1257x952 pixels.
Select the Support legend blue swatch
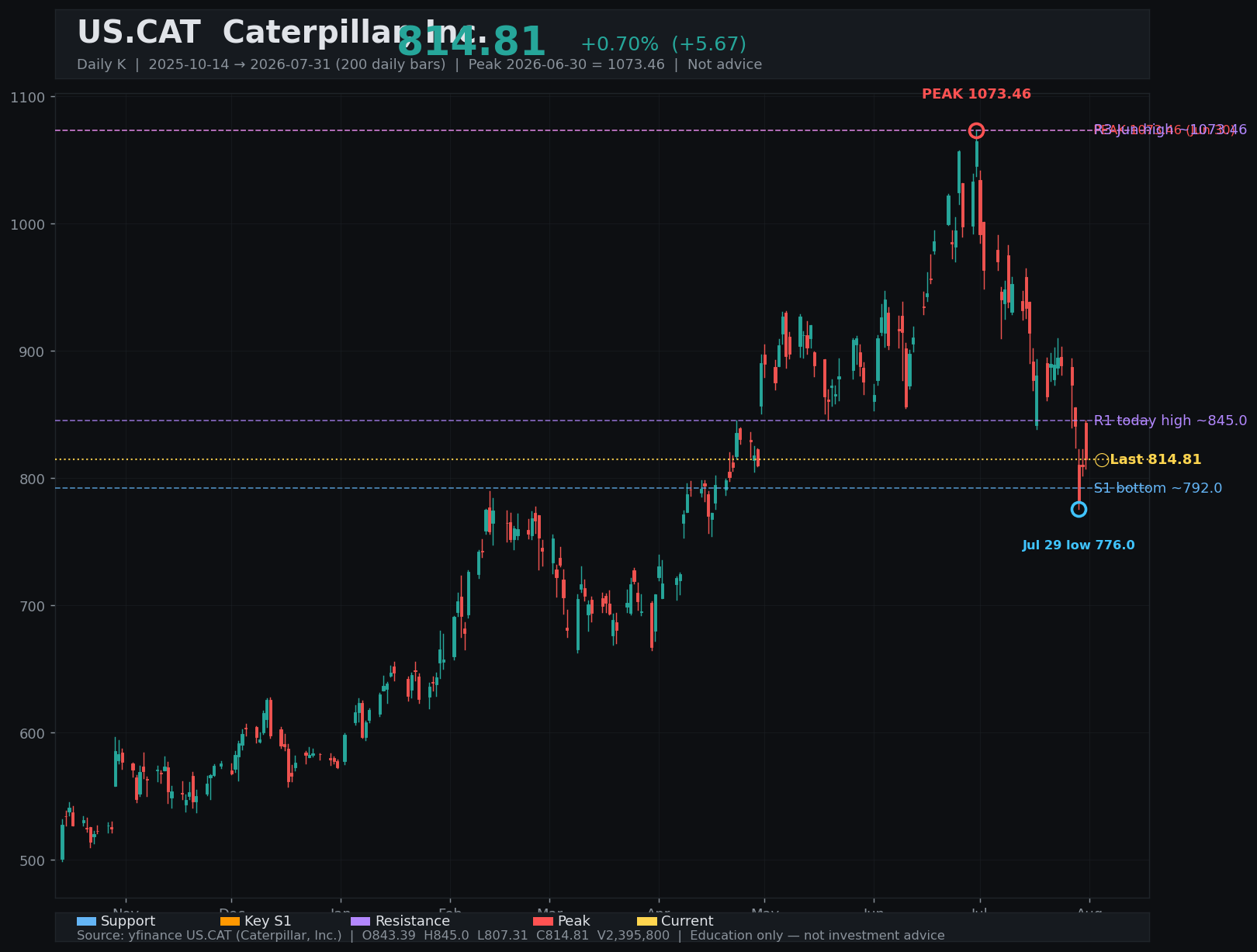(x=87, y=921)
